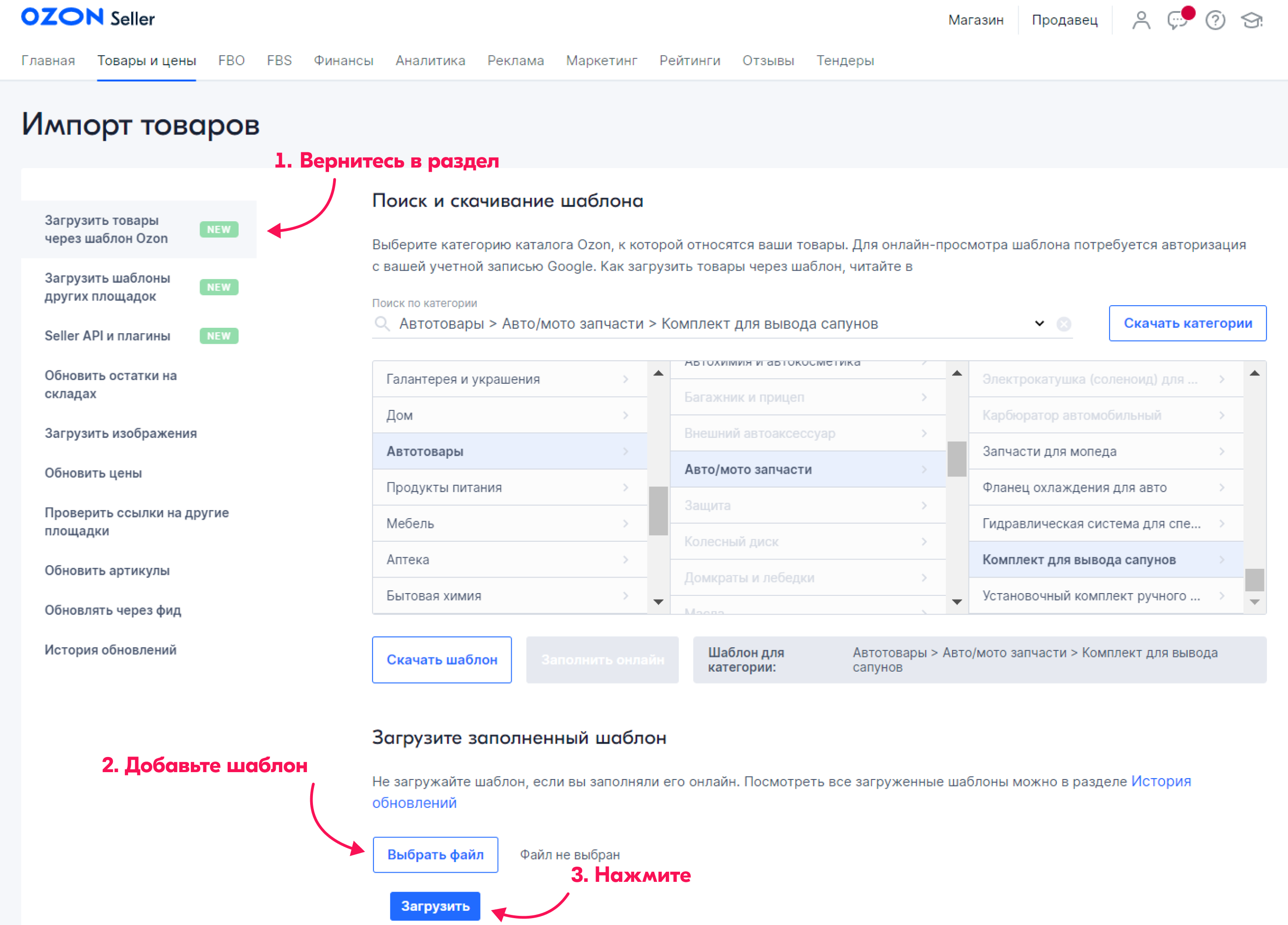Expand Бытовая химия category
The width and height of the screenshot is (1288, 925).
click(509, 595)
